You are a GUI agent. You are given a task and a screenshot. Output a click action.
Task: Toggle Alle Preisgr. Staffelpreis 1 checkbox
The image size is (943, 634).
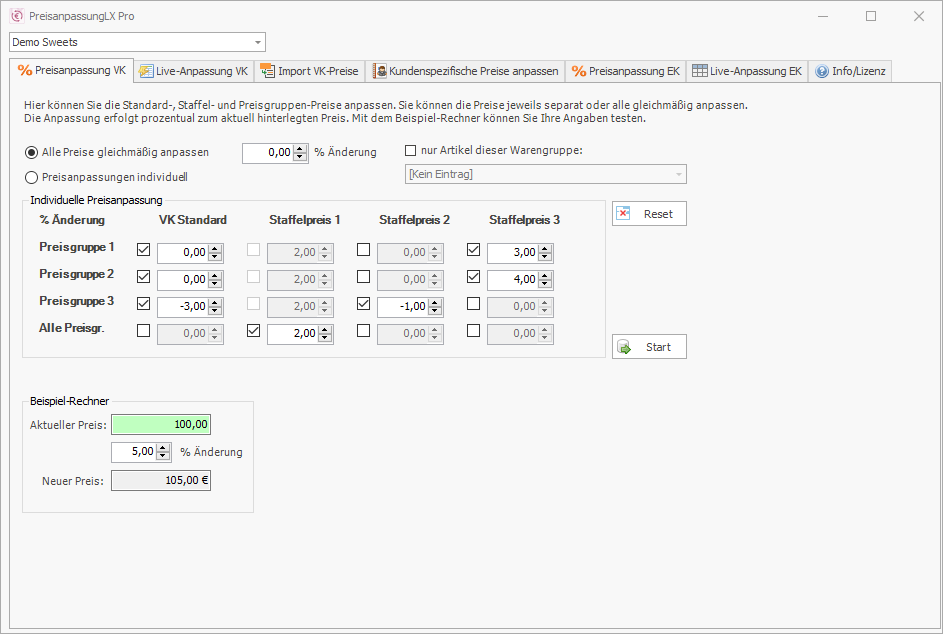click(253, 331)
